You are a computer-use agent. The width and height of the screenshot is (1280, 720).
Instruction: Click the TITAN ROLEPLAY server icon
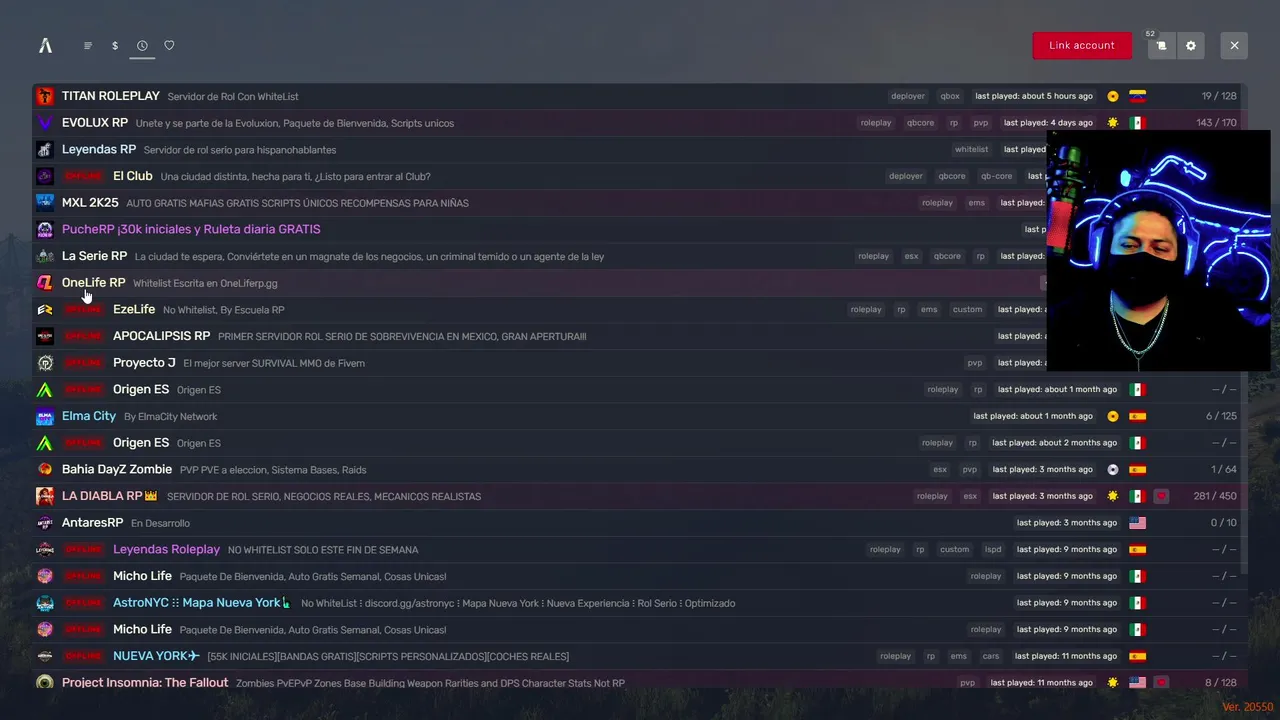(x=45, y=96)
